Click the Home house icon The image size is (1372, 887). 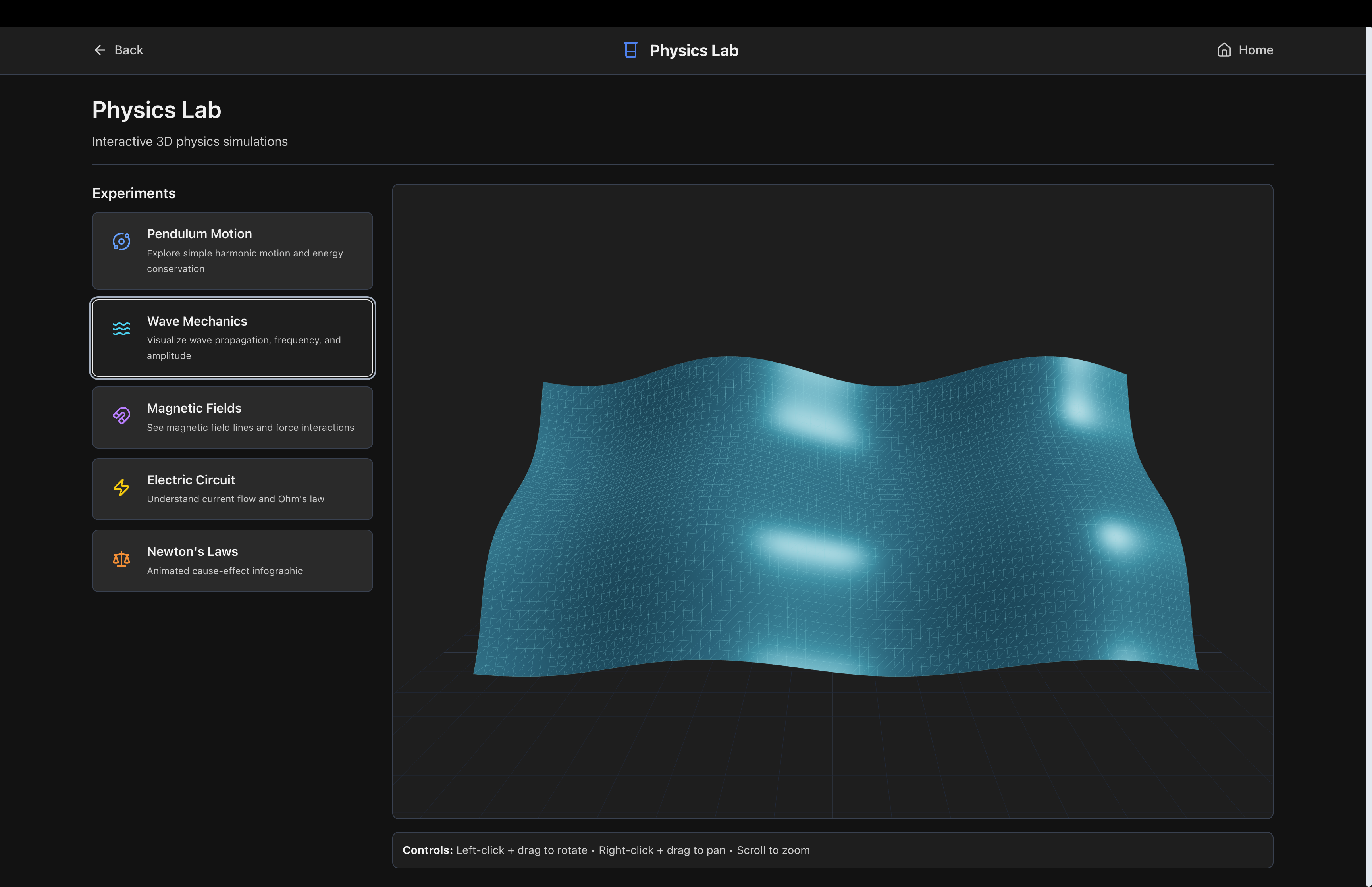(1224, 50)
